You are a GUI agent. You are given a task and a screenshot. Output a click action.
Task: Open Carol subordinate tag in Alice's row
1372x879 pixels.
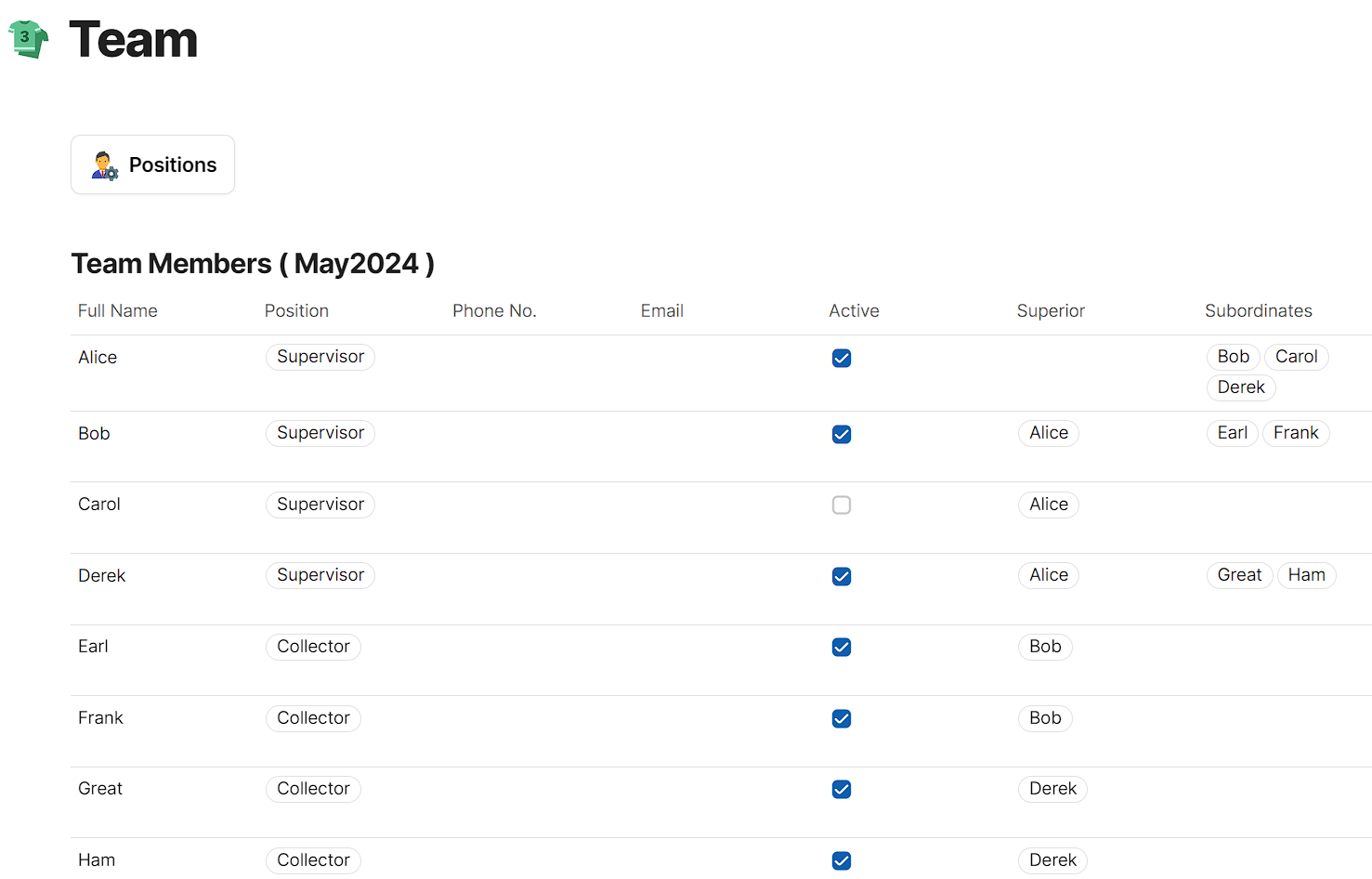tap(1296, 357)
